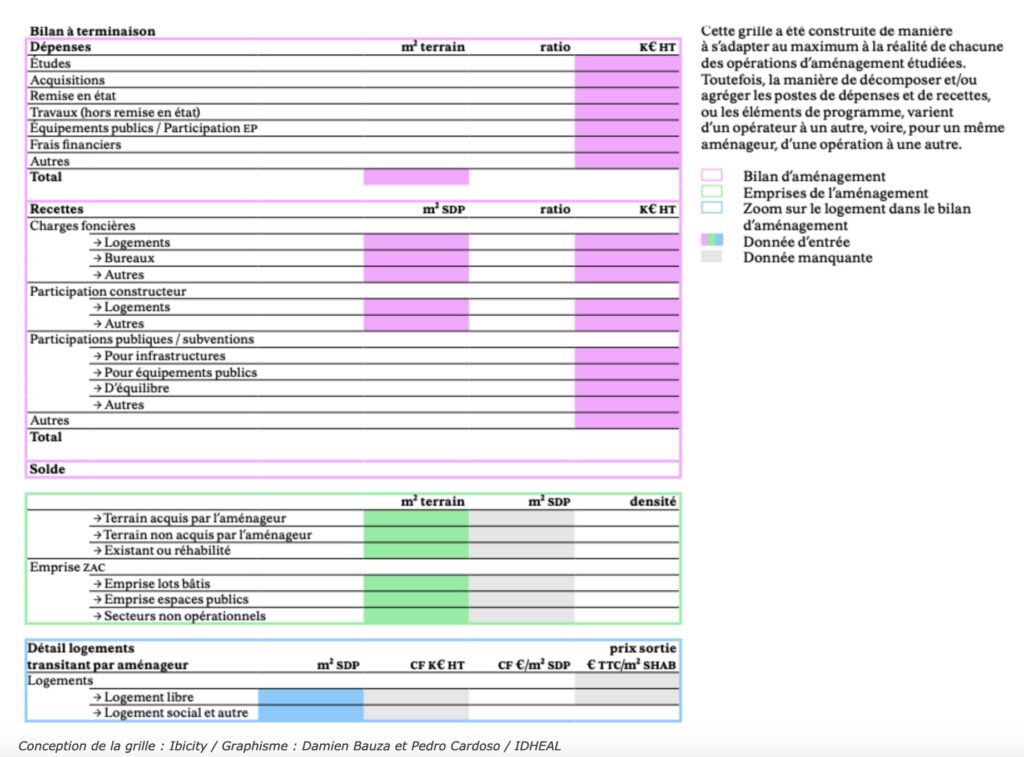Select the grey Donnée manquante legend swatch
The height and width of the screenshot is (757, 1024).
click(712, 257)
